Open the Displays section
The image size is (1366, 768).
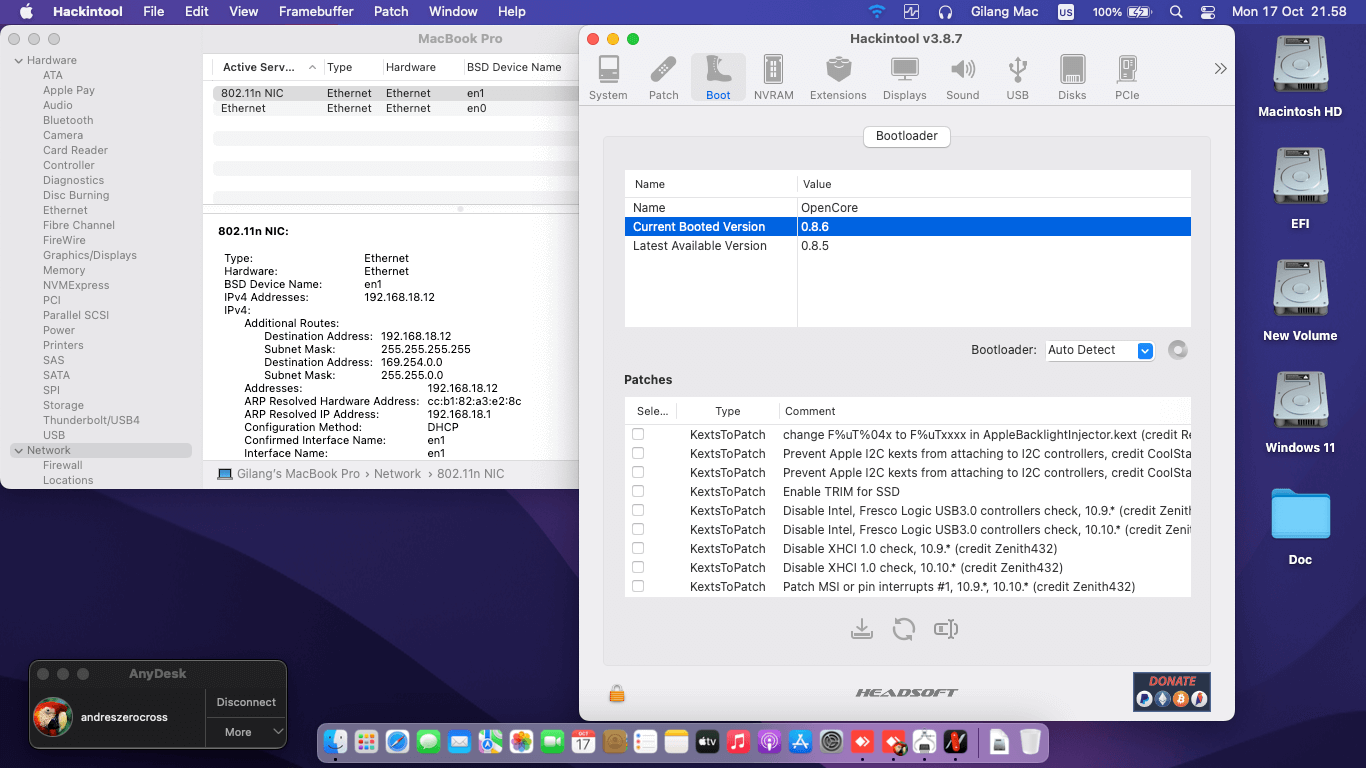click(x=904, y=78)
